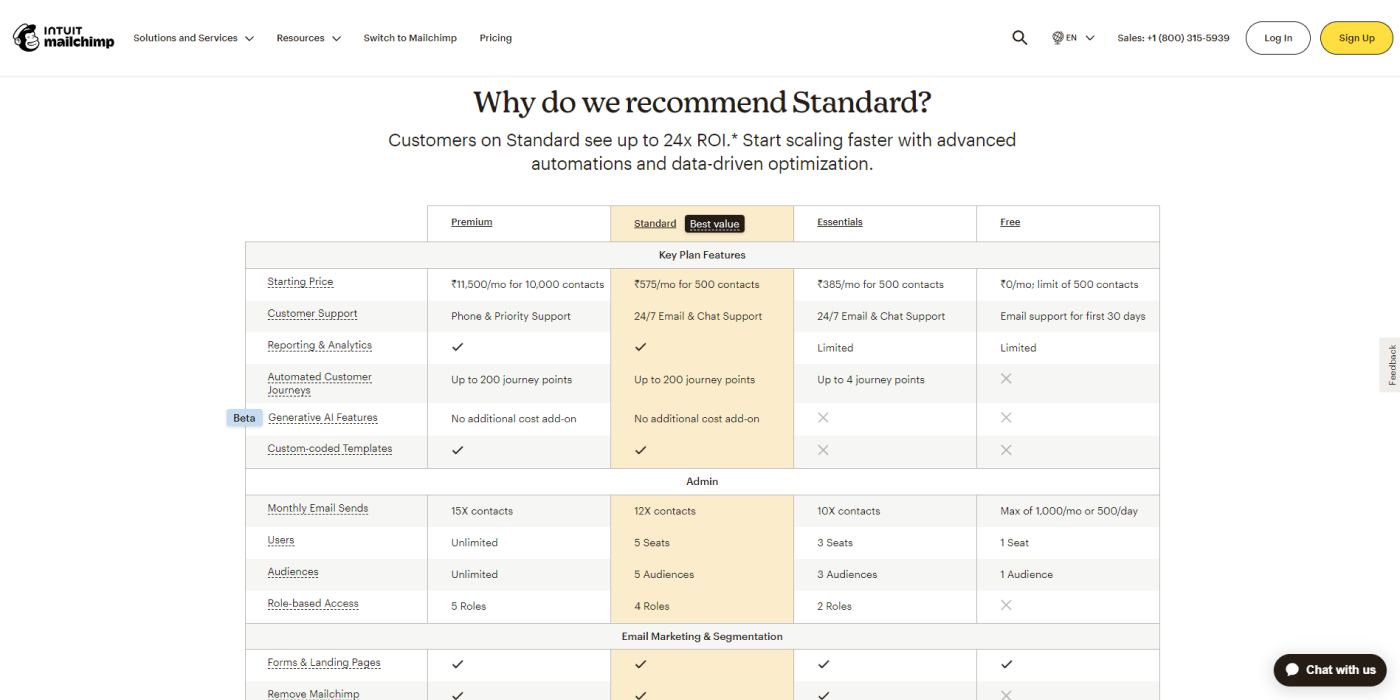Open Switch to Mailchimp nav item
Viewport: 1400px width, 700px height.
pos(410,38)
